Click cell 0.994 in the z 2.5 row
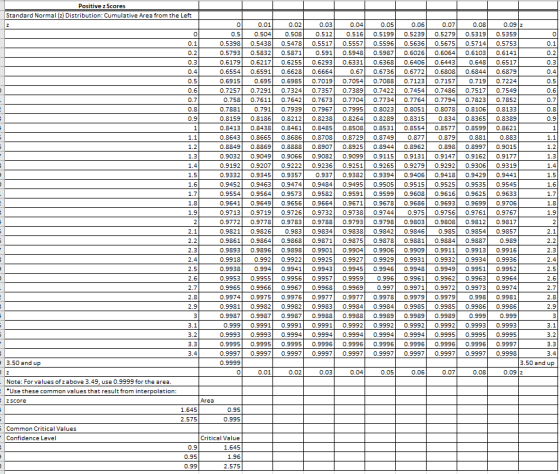 coord(257,268)
